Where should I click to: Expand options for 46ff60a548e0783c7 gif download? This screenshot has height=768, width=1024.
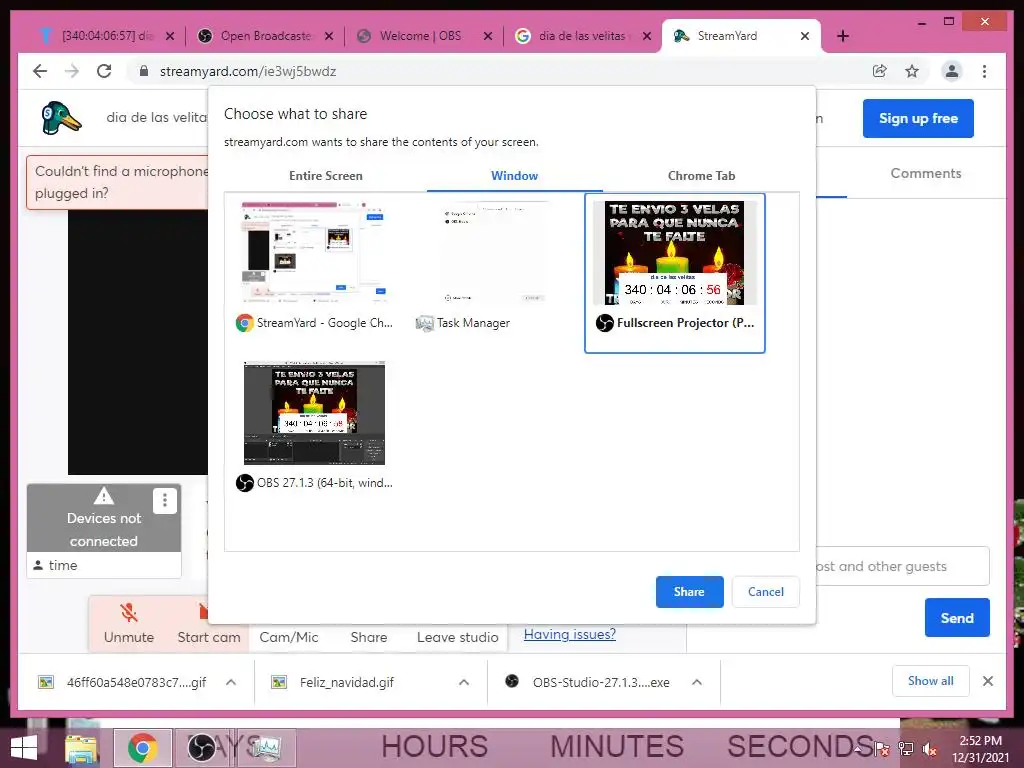pos(231,682)
